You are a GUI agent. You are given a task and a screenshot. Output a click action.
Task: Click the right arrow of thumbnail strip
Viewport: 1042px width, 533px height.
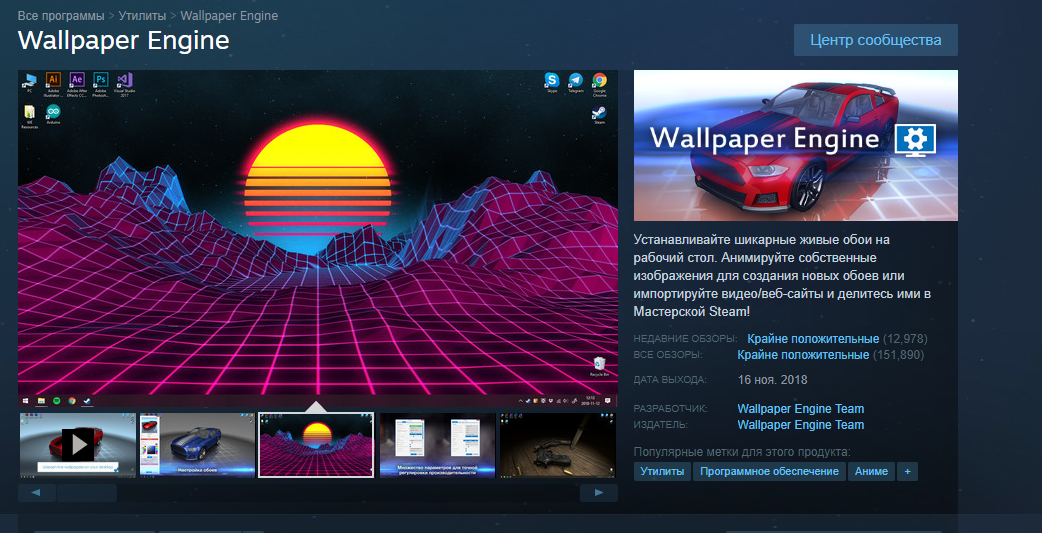coord(599,492)
